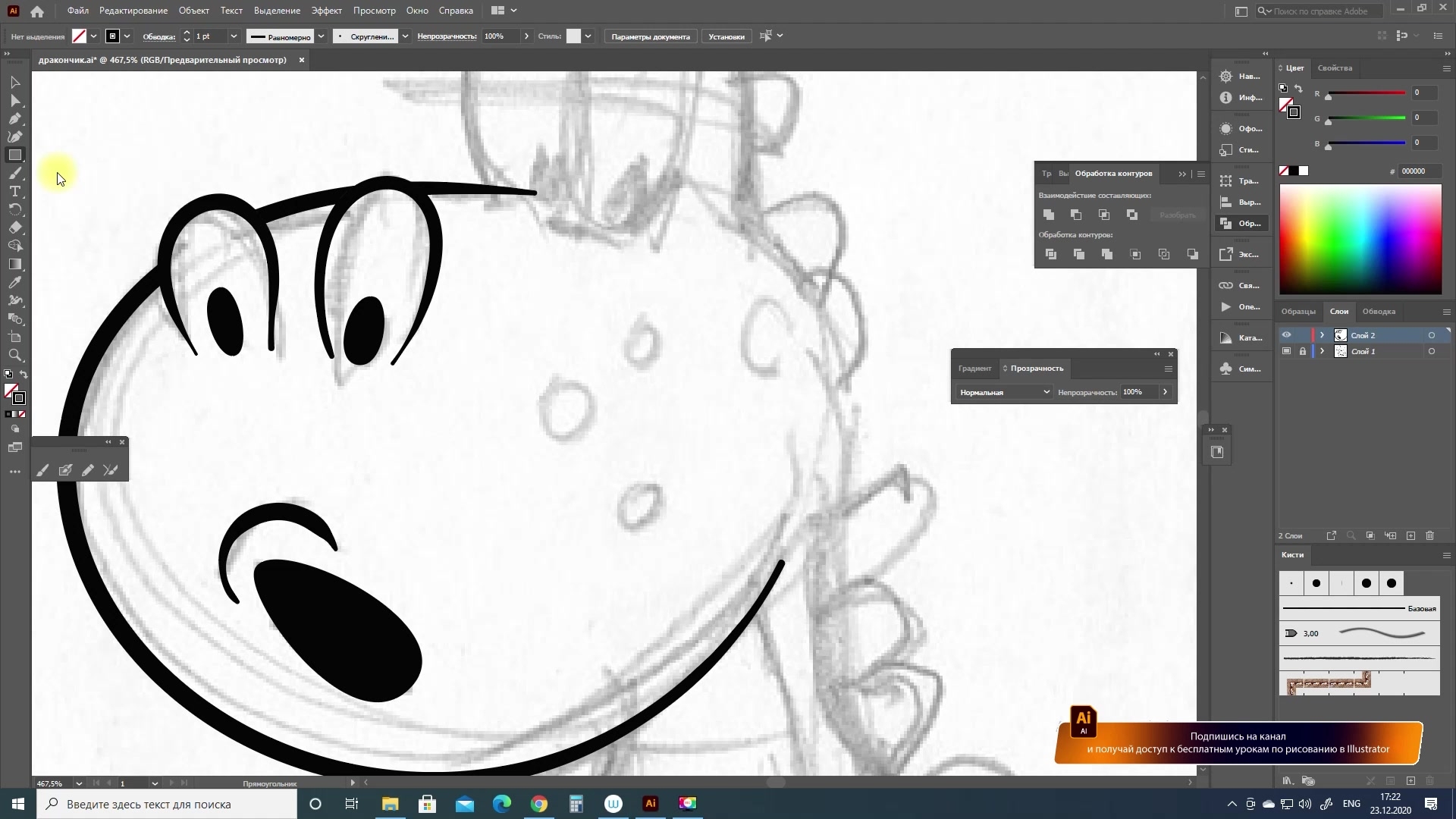Viewport: 1456px width, 819px height.
Task: Toggle visibility of Слой 2
Action: 1286,335
